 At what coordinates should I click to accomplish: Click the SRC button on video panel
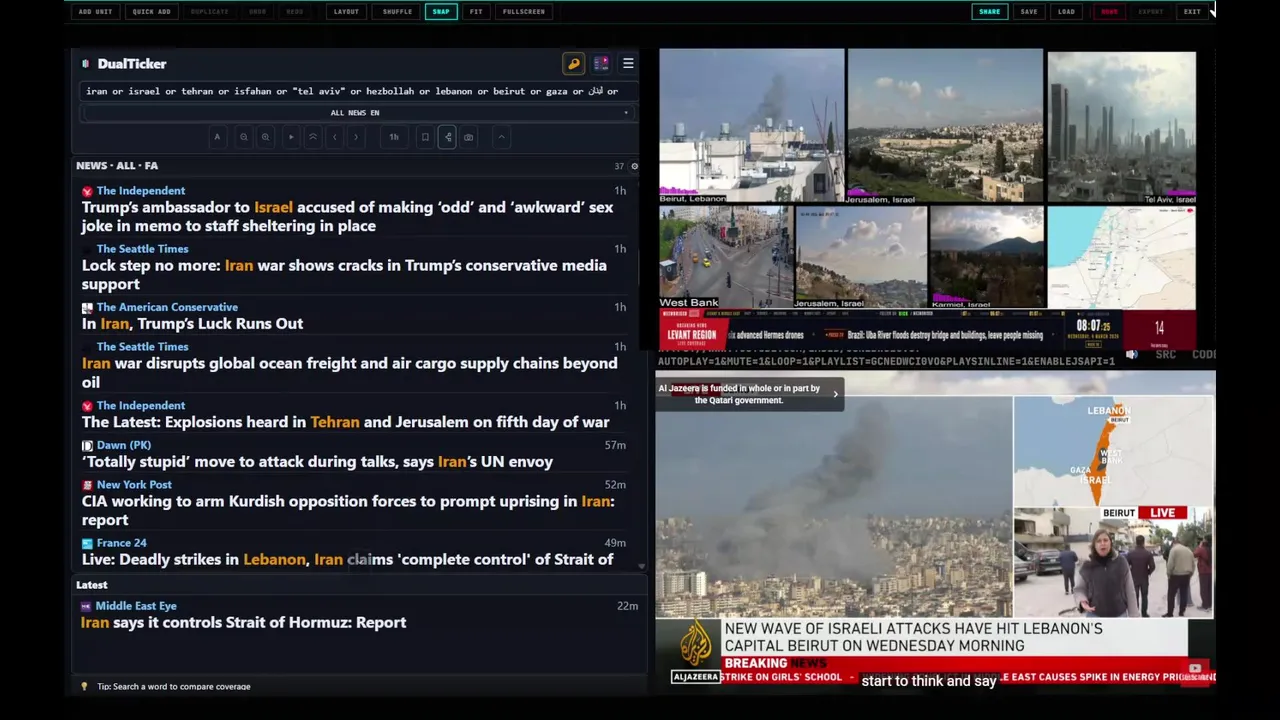pos(1165,354)
